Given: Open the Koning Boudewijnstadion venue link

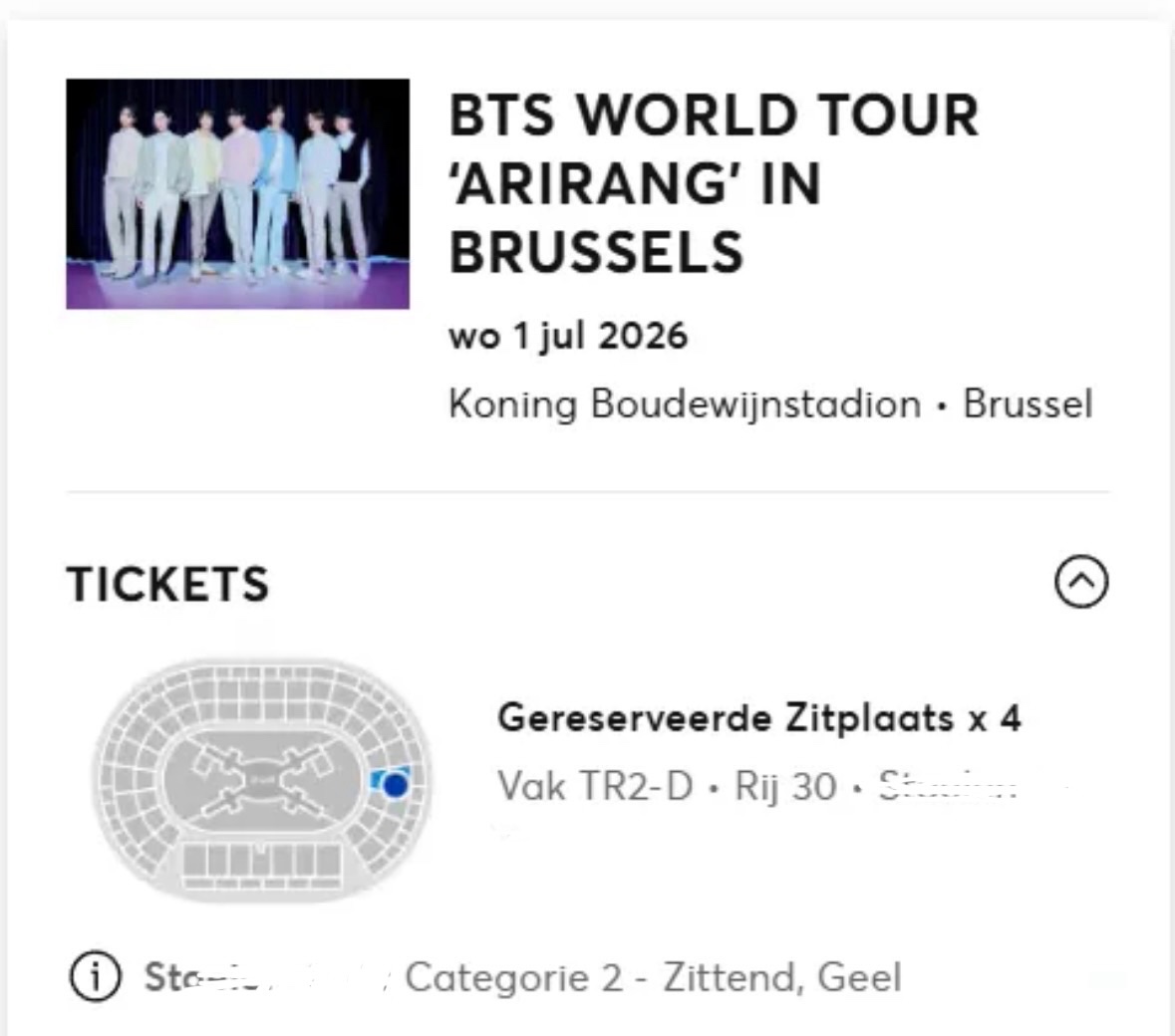Looking at the screenshot, I should coord(685,404).
